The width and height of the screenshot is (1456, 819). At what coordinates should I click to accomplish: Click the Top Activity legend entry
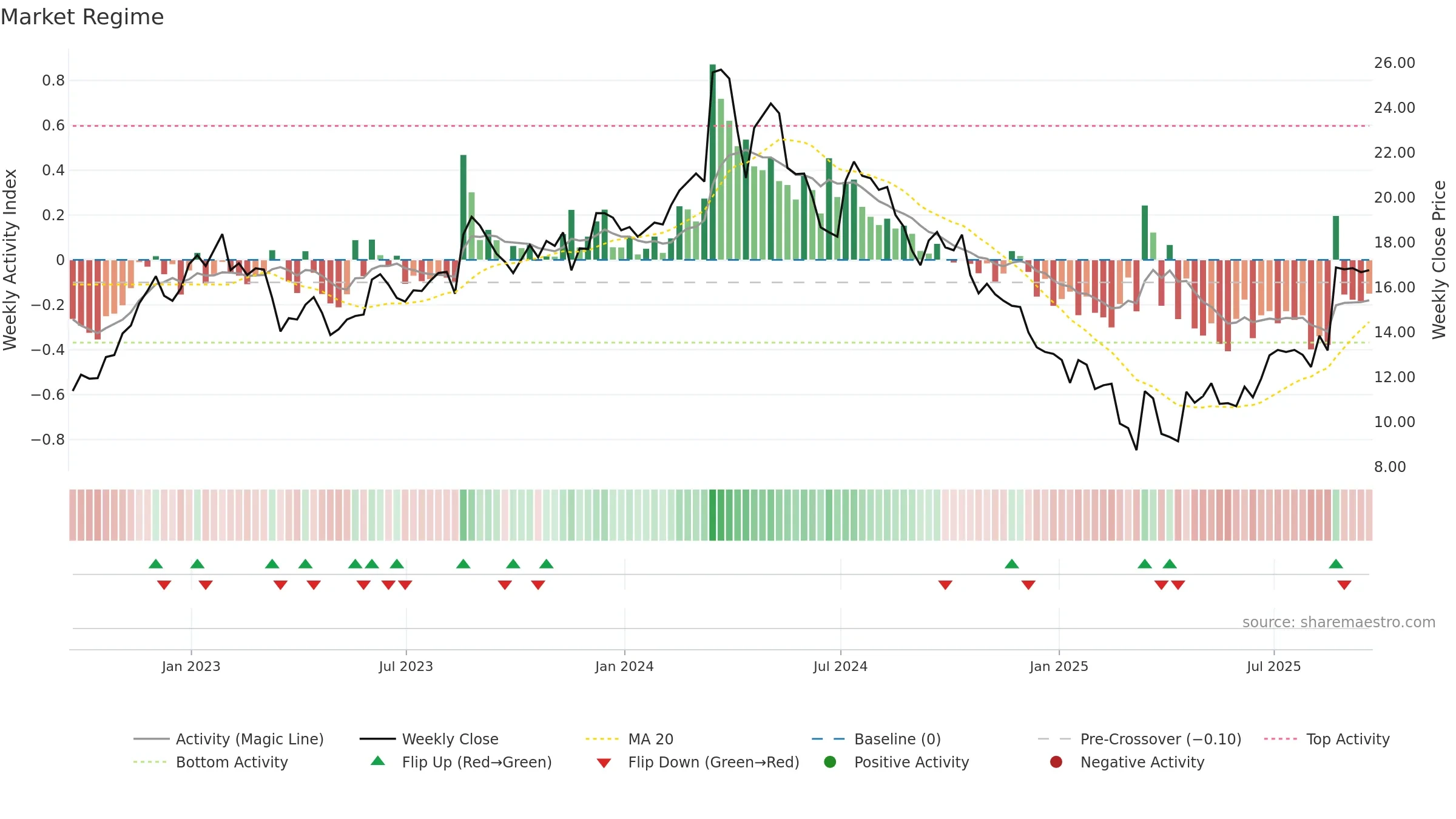click(x=1327, y=739)
